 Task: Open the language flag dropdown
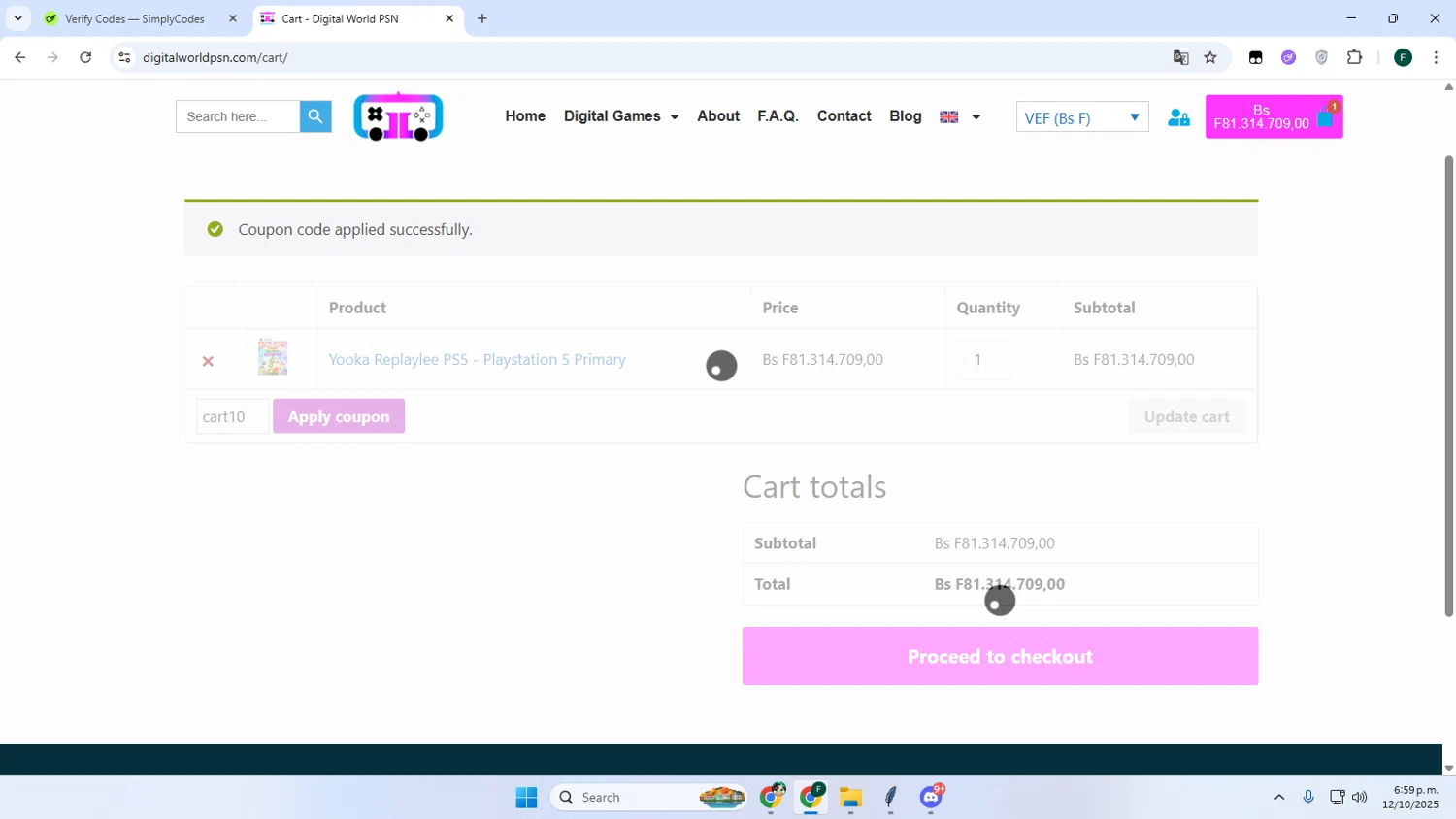click(960, 117)
